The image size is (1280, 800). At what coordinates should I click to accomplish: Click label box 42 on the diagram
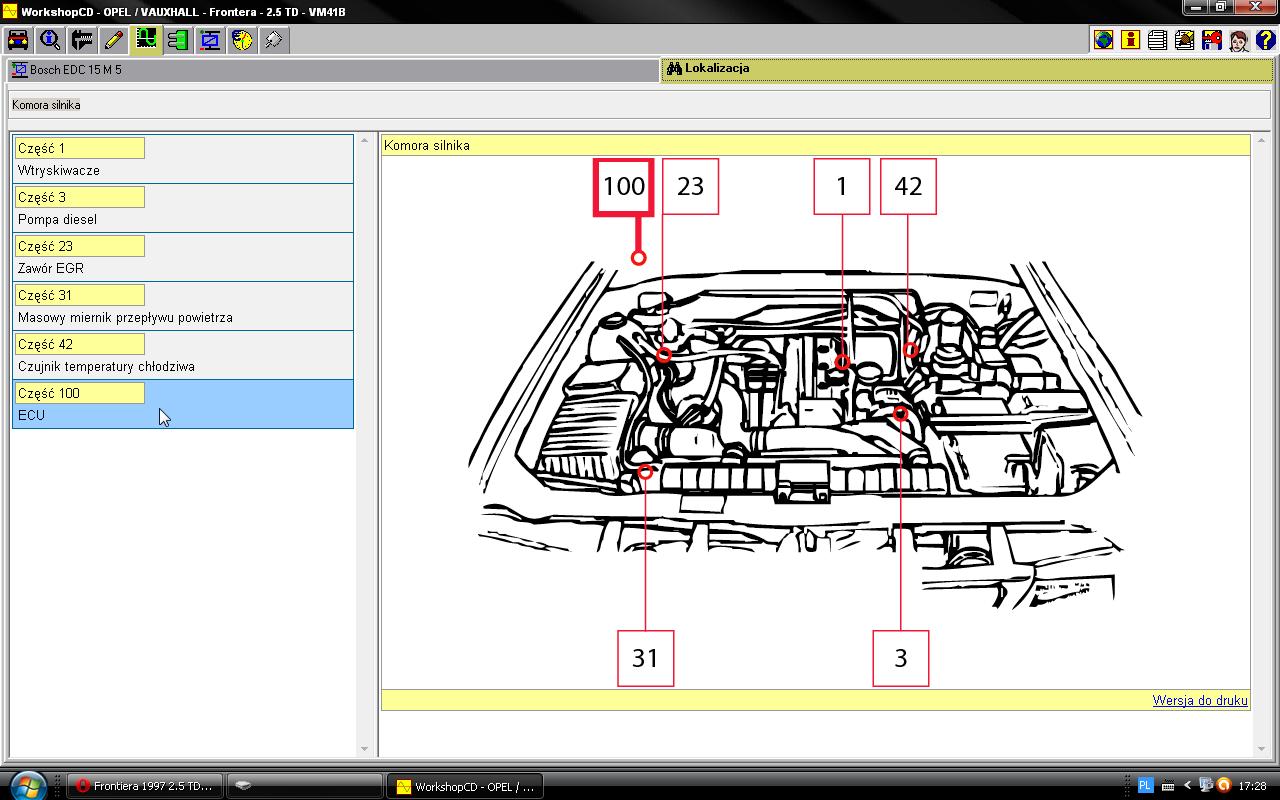pyautogui.click(x=908, y=186)
